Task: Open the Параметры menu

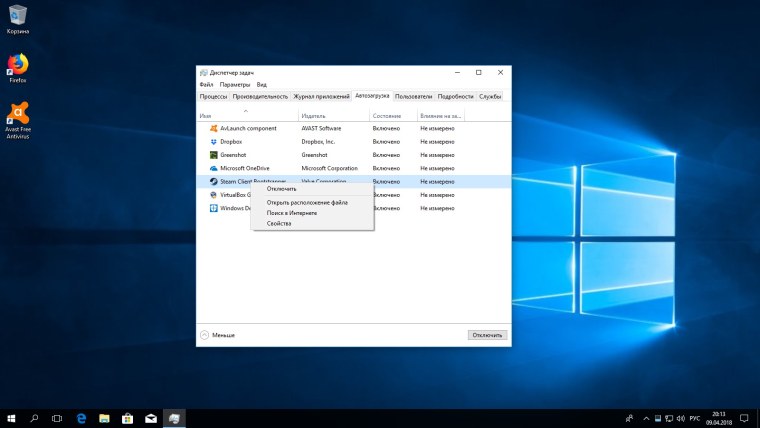Action: click(x=235, y=85)
